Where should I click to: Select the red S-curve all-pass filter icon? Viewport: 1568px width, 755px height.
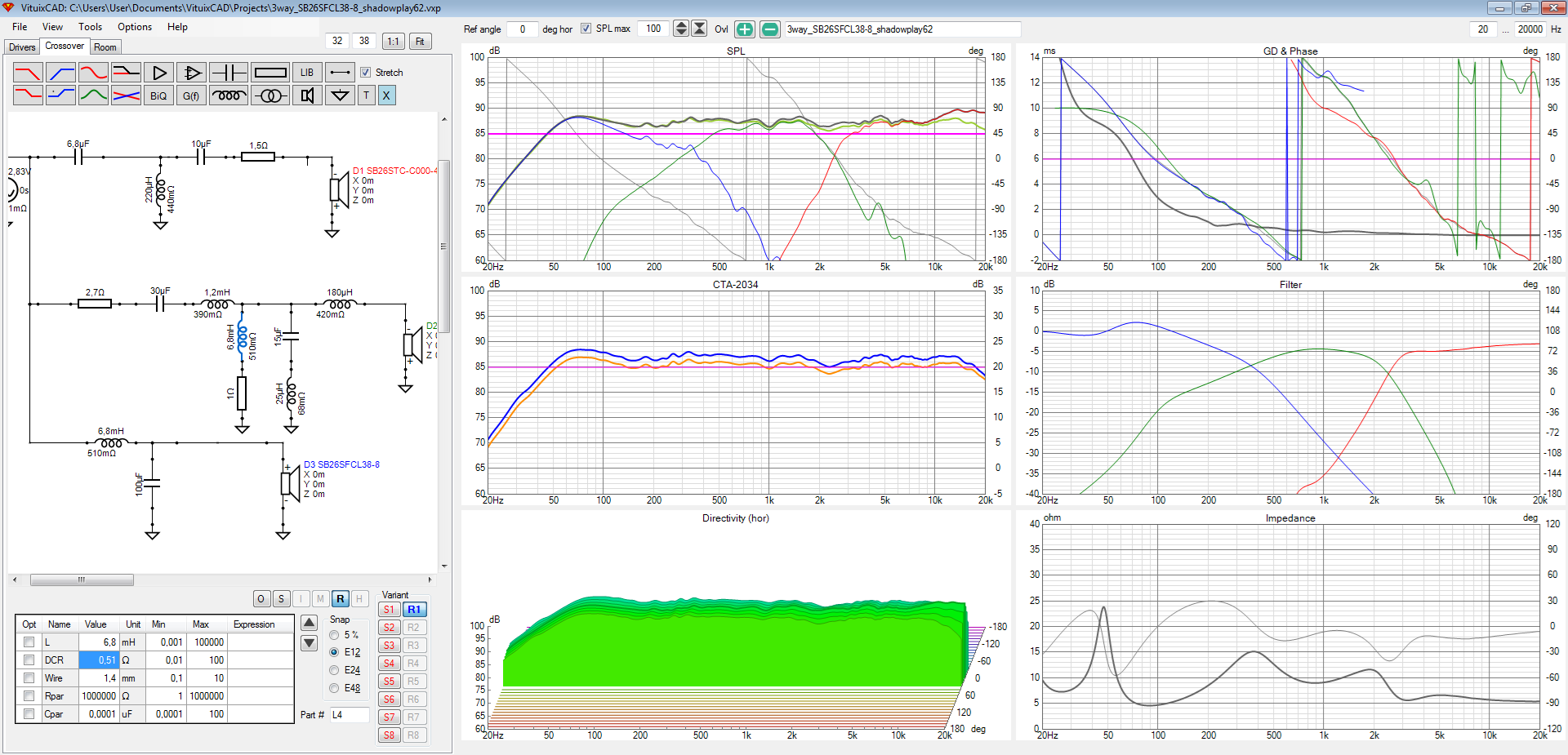click(93, 73)
